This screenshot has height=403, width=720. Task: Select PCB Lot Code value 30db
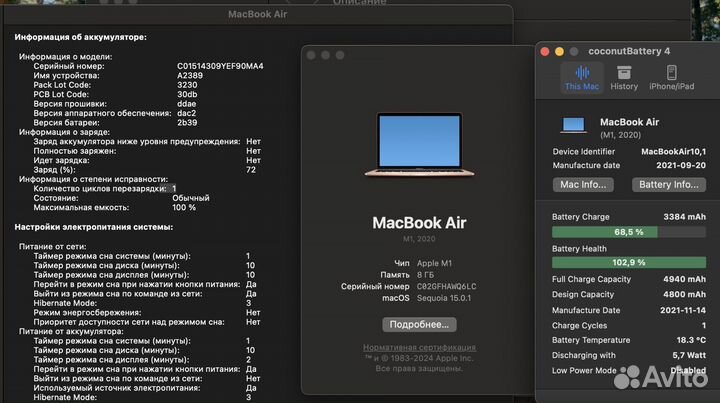(x=187, y=95)
